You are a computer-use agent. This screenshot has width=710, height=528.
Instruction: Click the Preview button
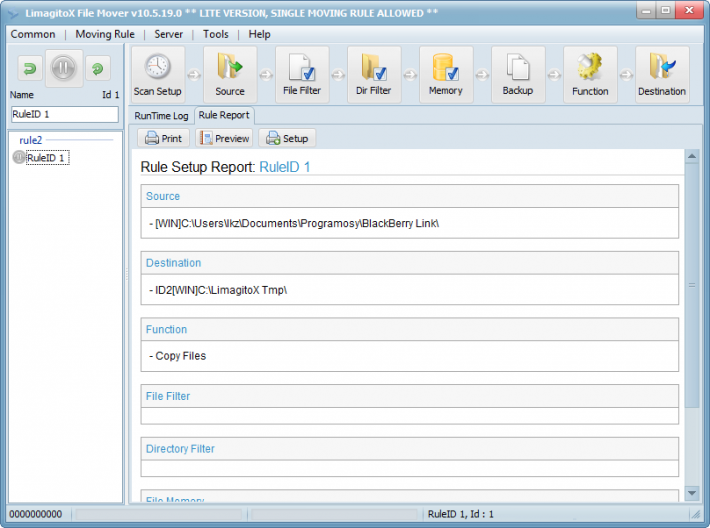tap(225, 138)
